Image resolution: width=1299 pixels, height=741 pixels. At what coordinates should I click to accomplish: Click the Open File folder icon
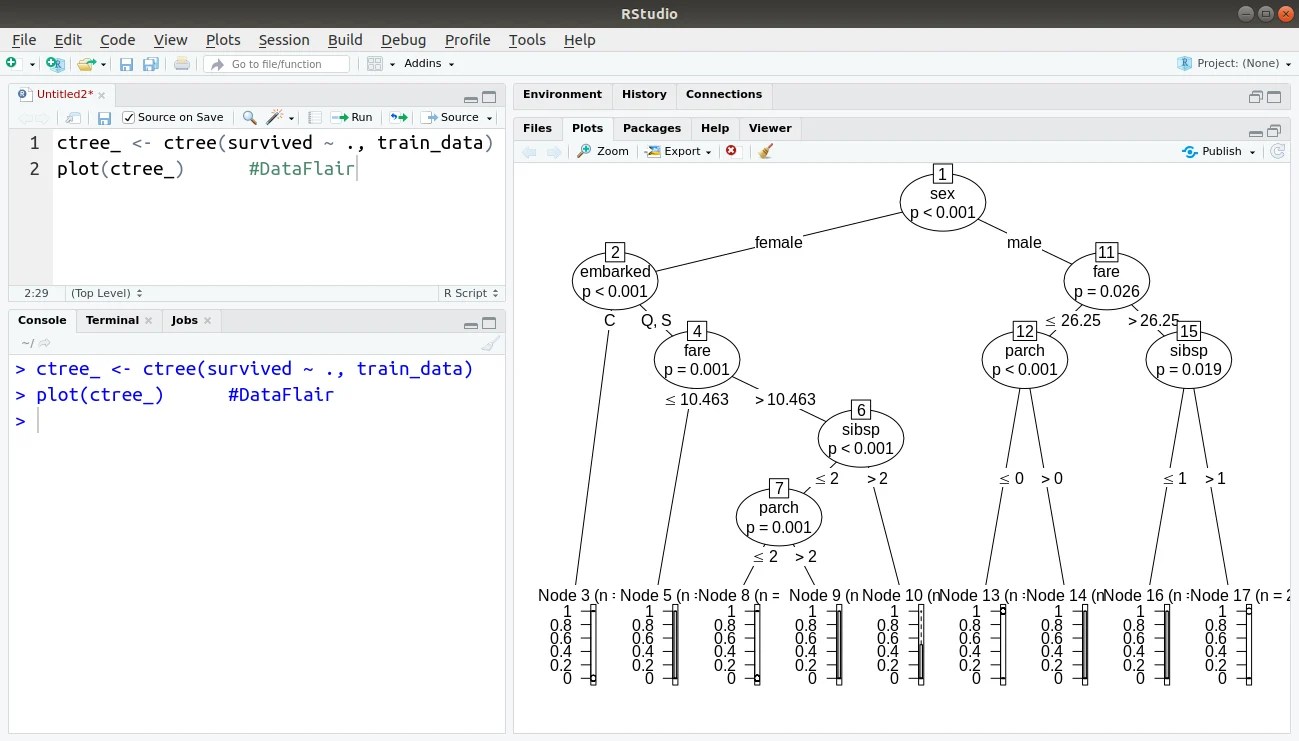tap(85, 63)
